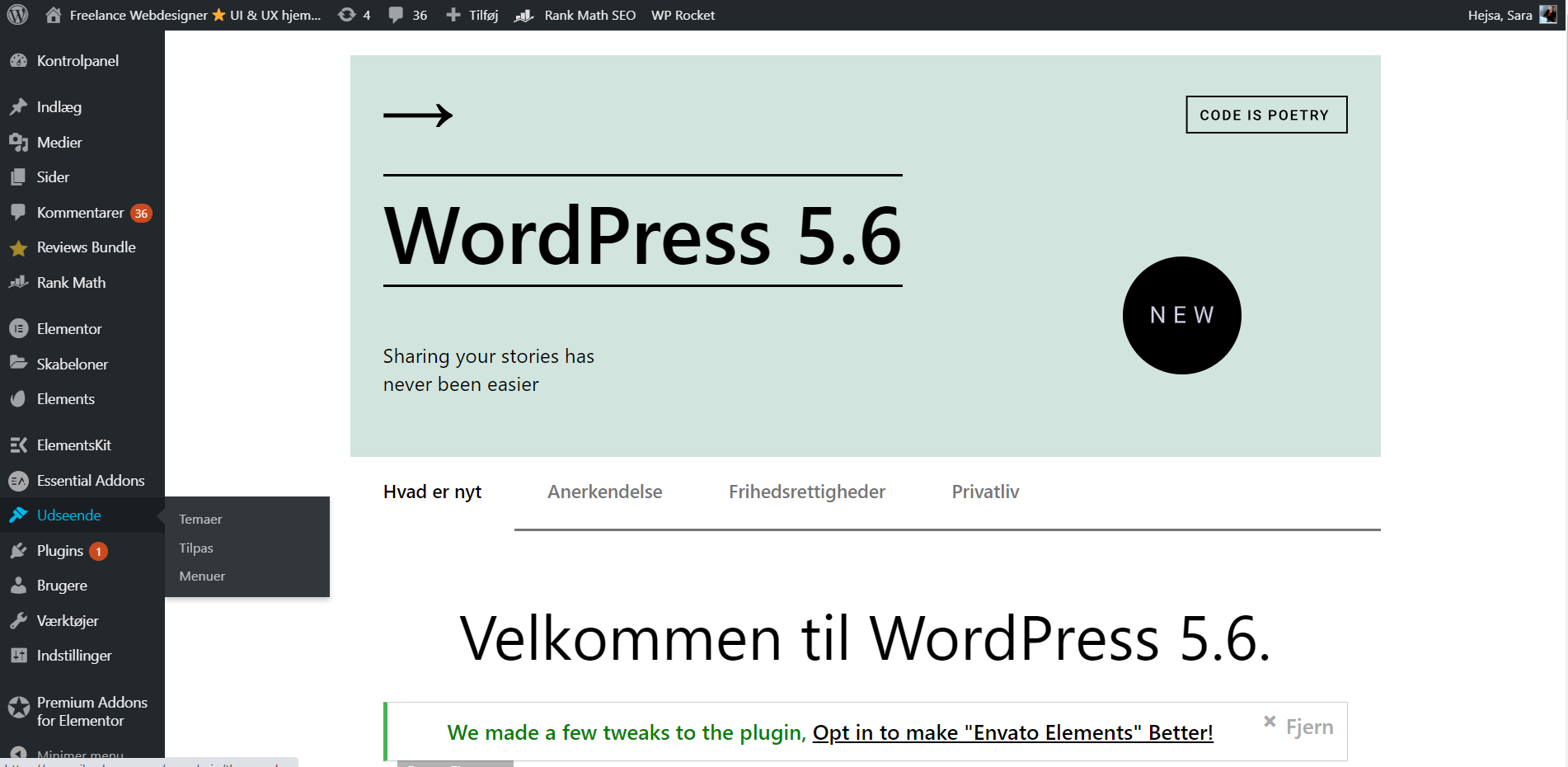Switch to the Anerkendelse tab

pyautogui.click(x=605, y=492)
